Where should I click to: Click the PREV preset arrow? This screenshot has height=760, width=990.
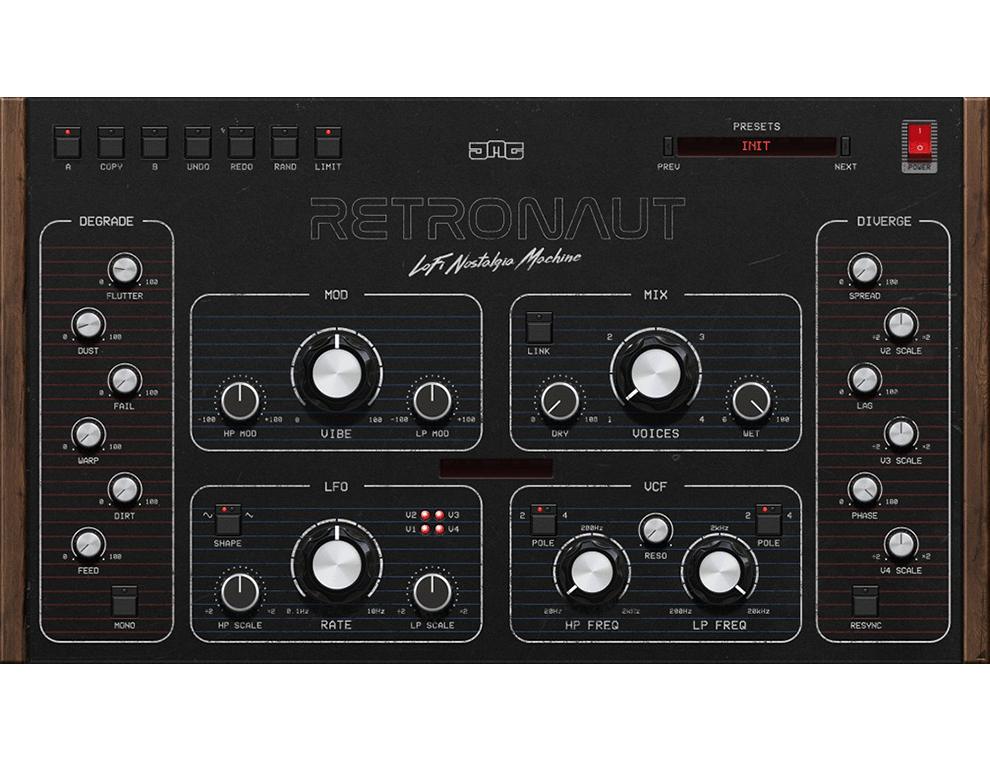pos(668,146)
